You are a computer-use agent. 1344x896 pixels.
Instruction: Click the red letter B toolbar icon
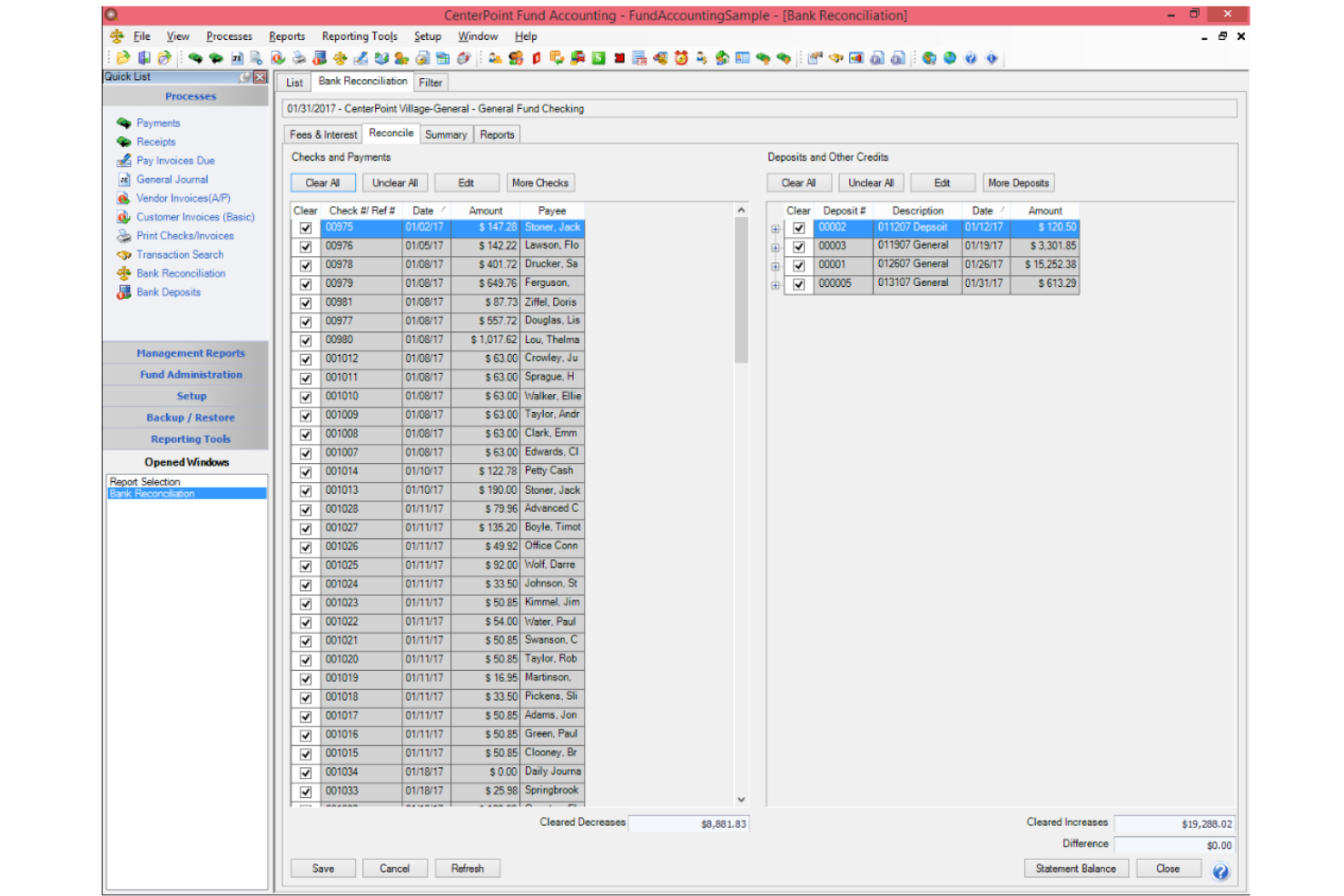coord(537,58)
